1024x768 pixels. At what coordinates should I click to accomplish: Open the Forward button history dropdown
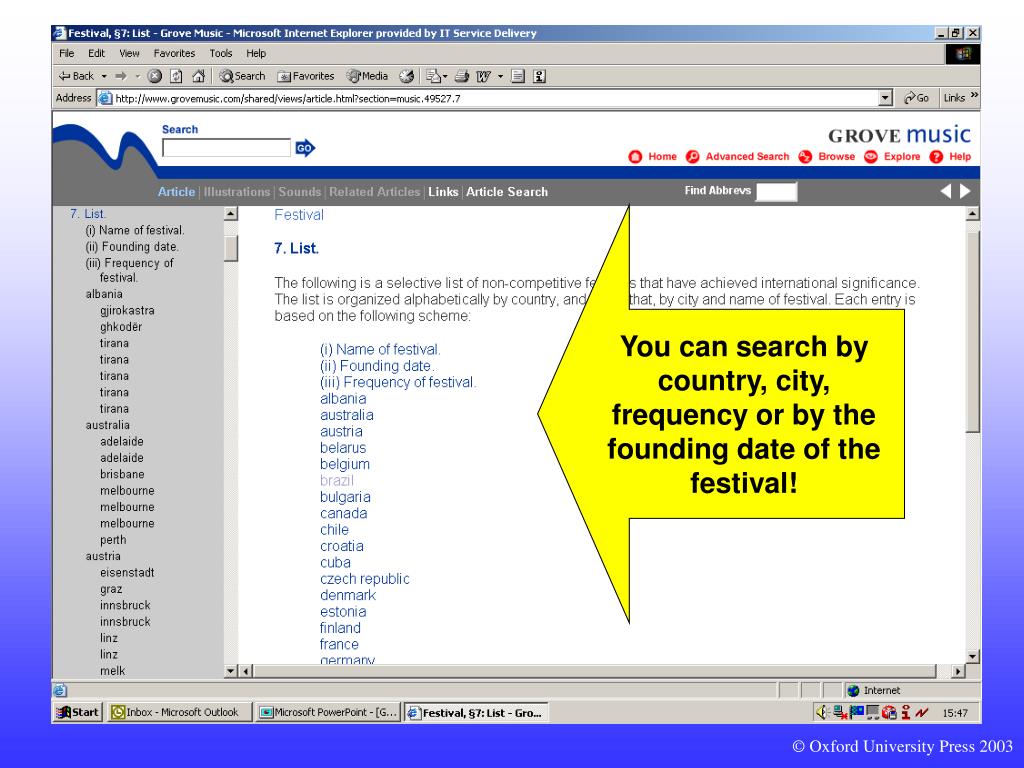pos(138,76)
